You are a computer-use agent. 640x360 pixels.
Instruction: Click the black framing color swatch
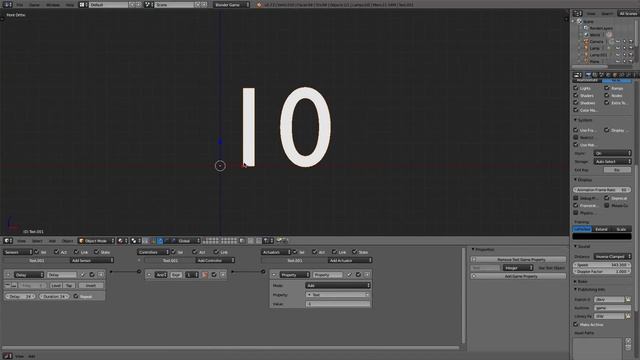tap(602, 236)
